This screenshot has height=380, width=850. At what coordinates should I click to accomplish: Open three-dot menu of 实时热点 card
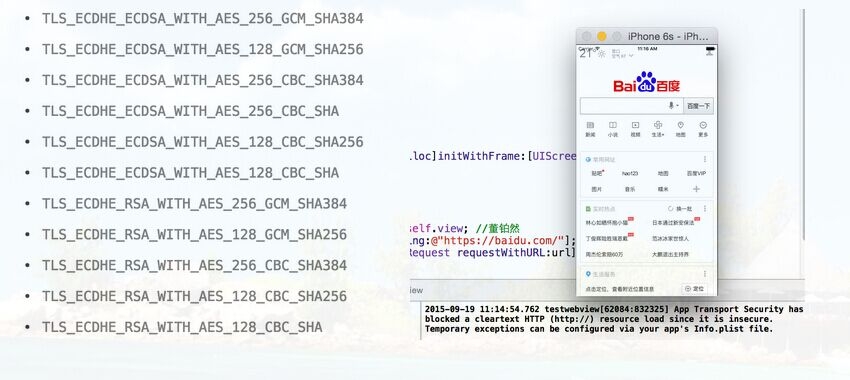coord(705,209)
